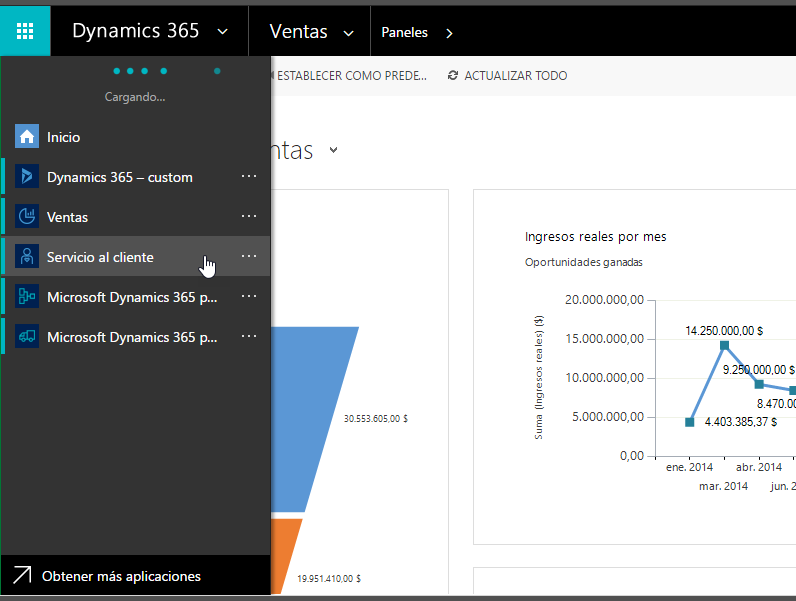
Task: Open more options for Servicio al cliente
Action: 249,257
